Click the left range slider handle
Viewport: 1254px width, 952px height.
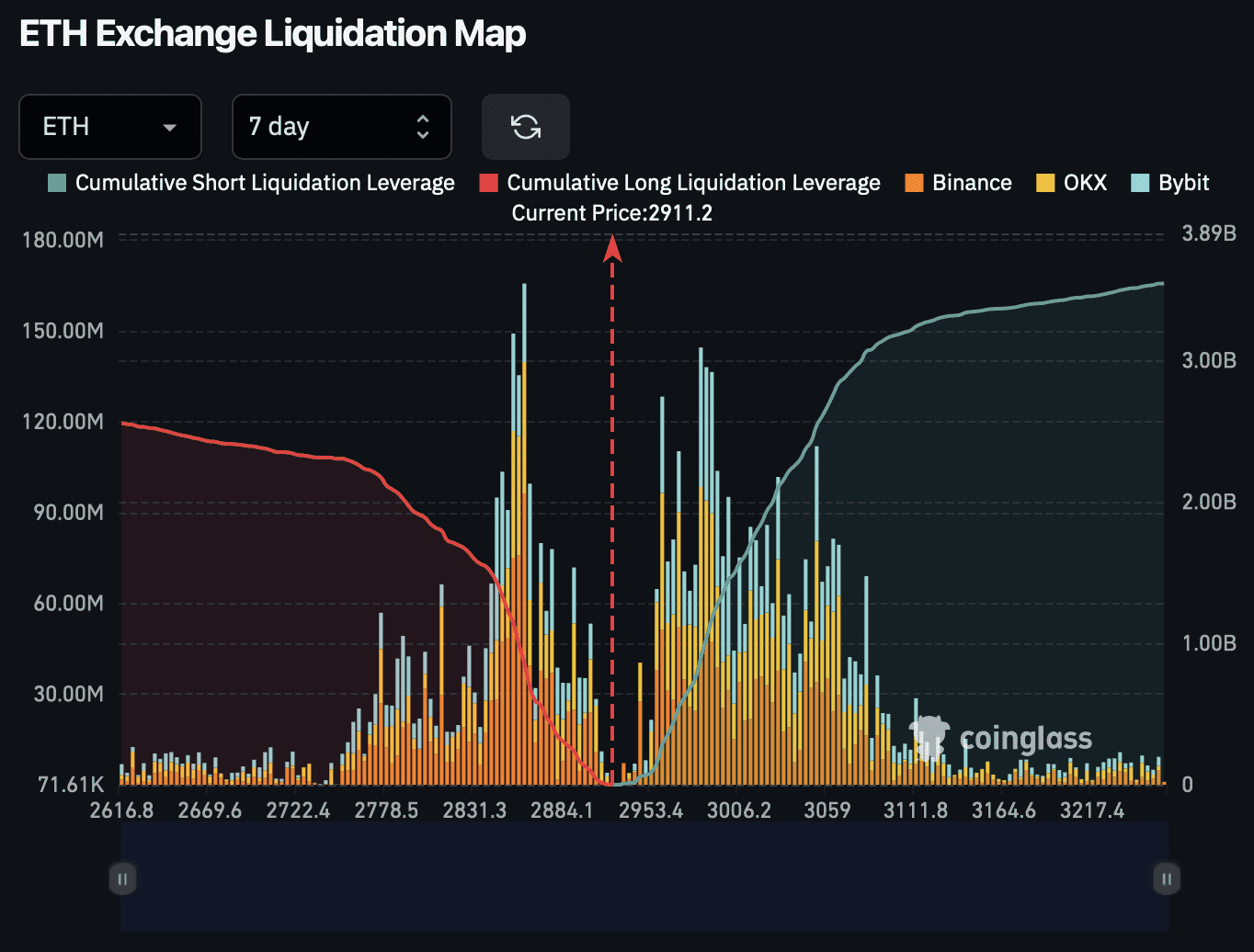122,878
